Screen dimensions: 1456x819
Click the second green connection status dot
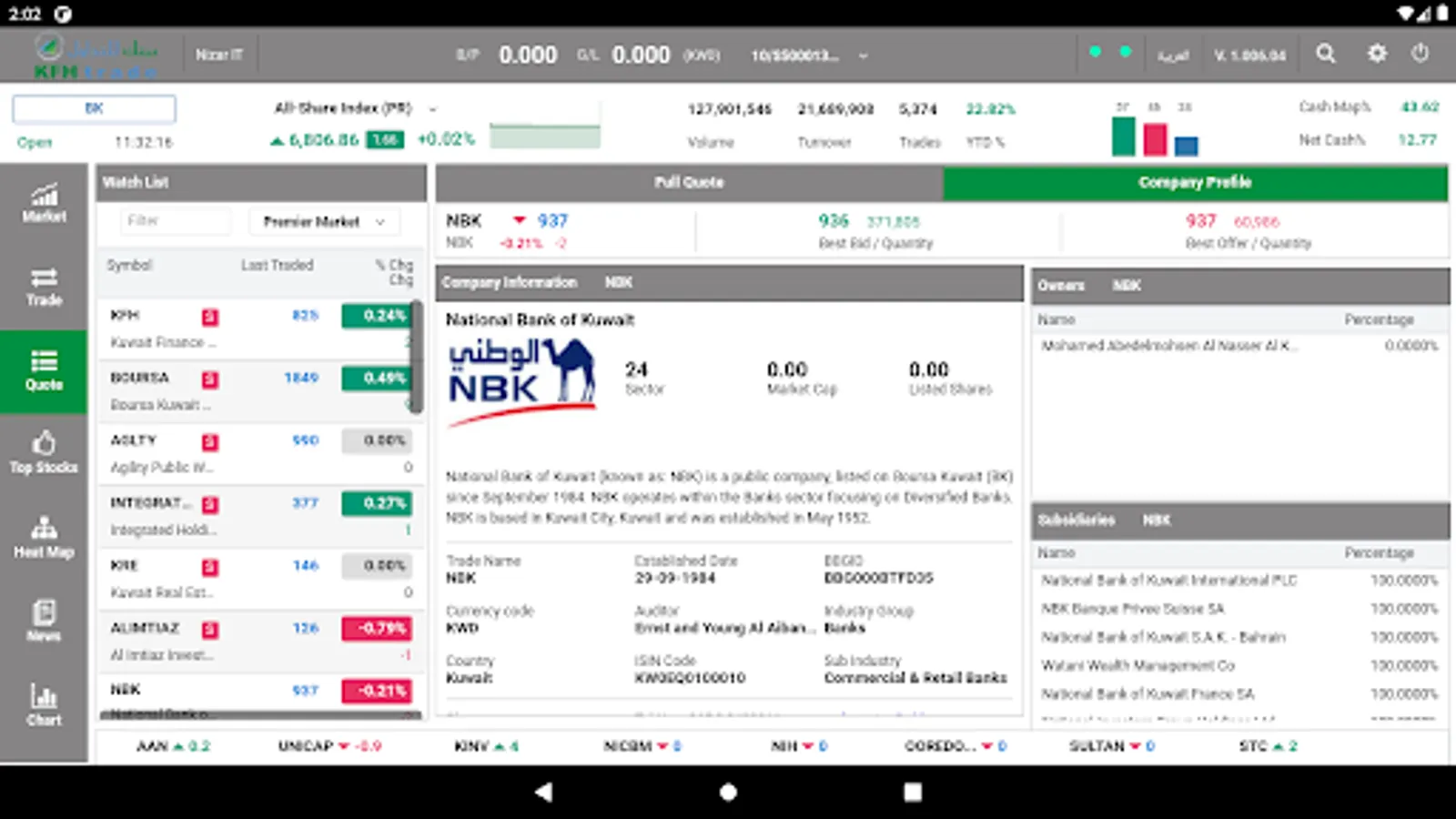point(1126,52)
